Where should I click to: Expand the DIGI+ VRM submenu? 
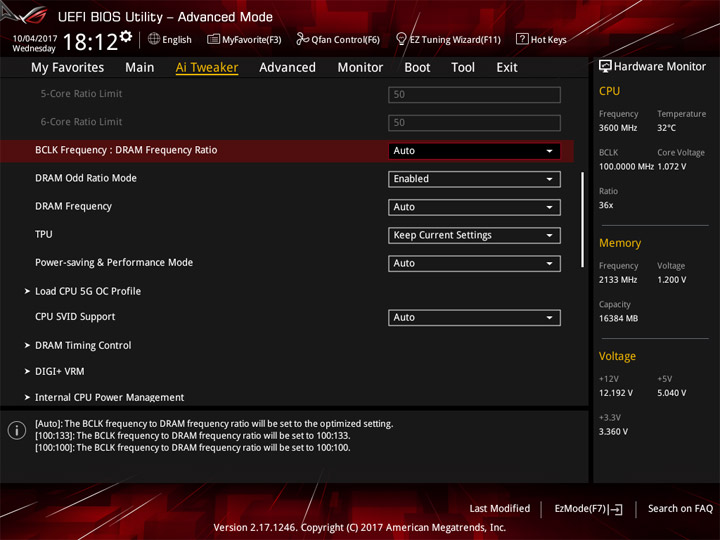[59, 371]
